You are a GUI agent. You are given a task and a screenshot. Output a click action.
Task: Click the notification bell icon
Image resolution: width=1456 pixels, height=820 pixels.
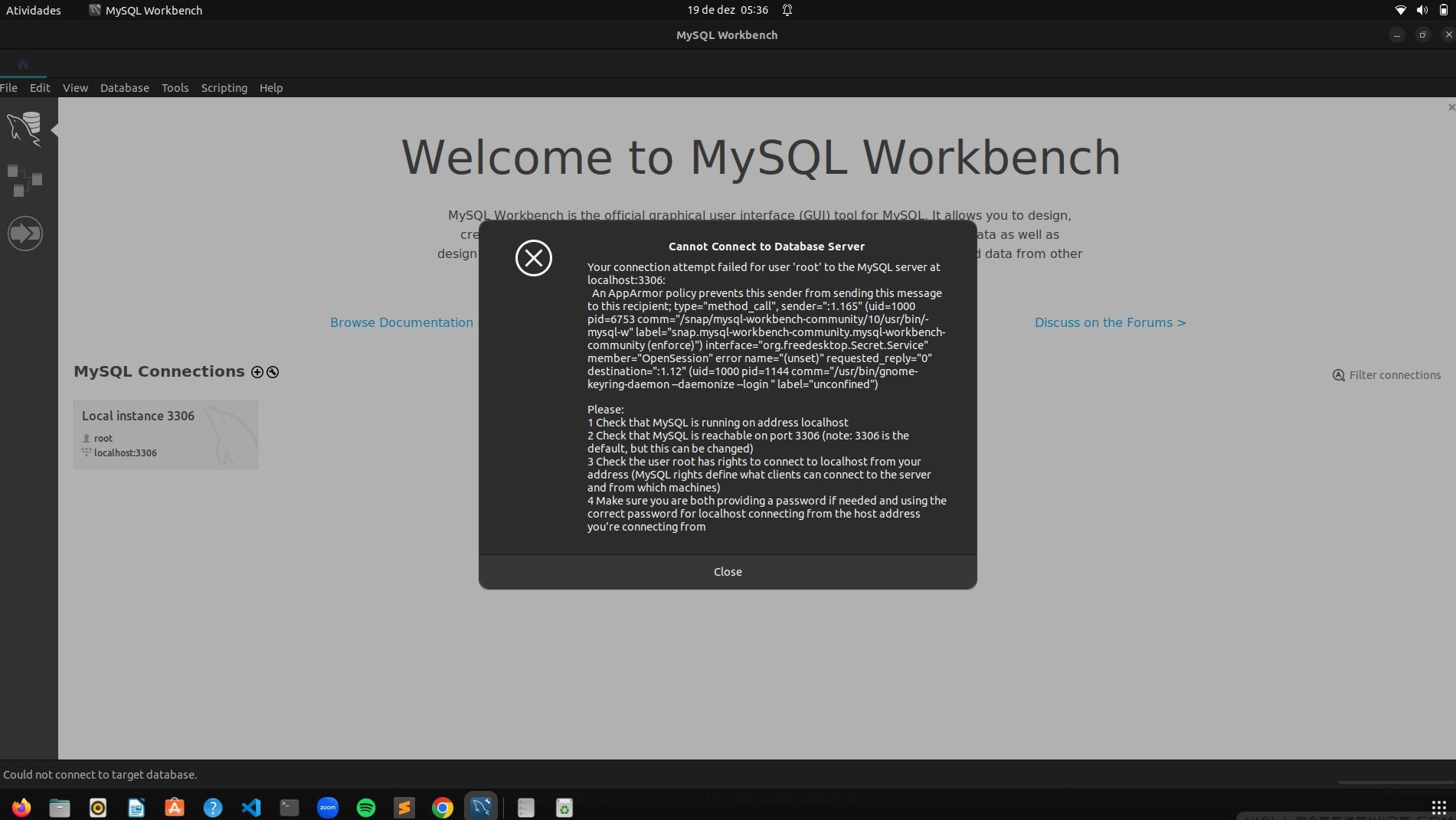coord(787,10)
